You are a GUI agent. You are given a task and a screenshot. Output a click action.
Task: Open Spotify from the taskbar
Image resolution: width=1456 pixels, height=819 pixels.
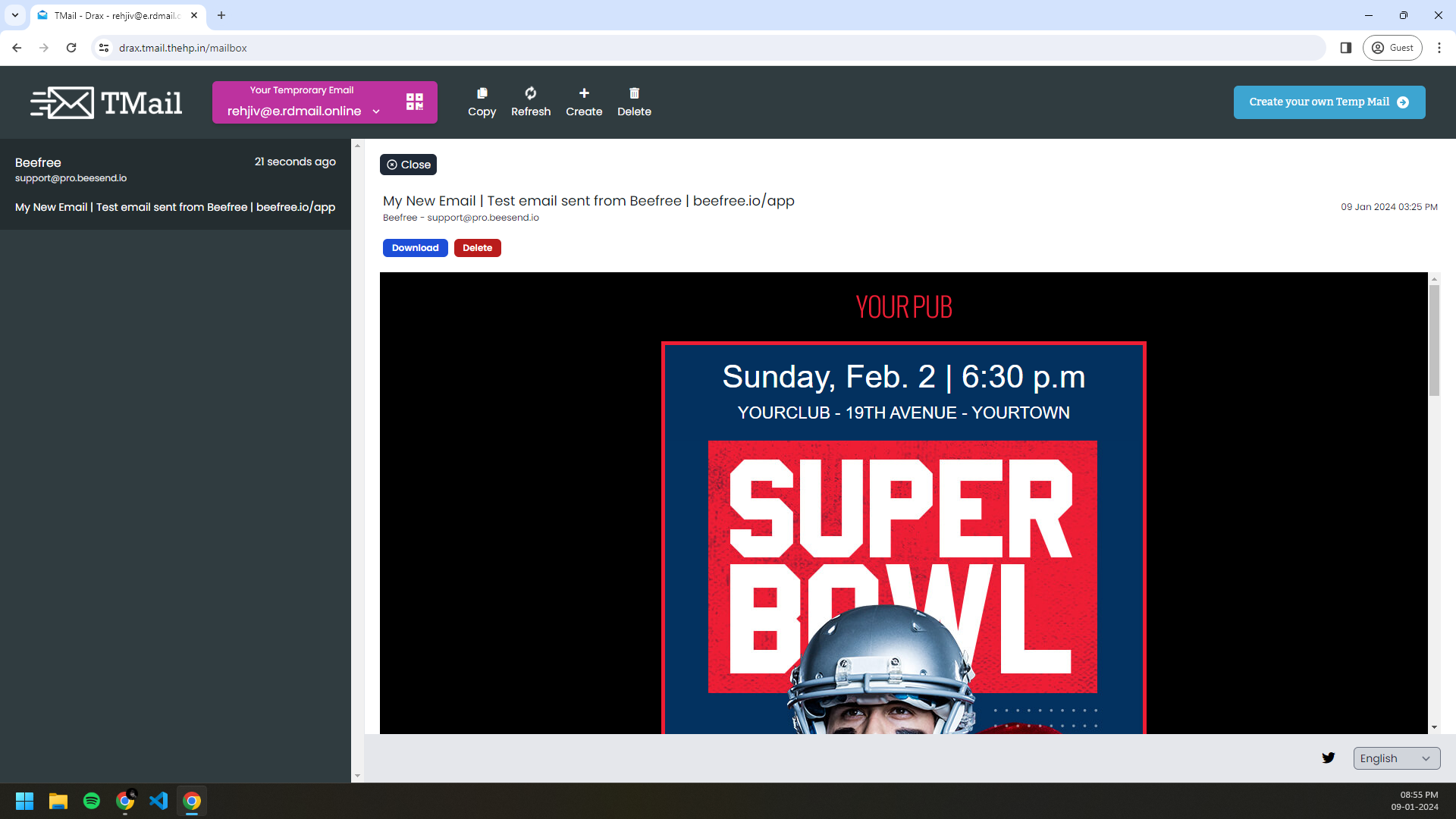click(x=92, y=801)
